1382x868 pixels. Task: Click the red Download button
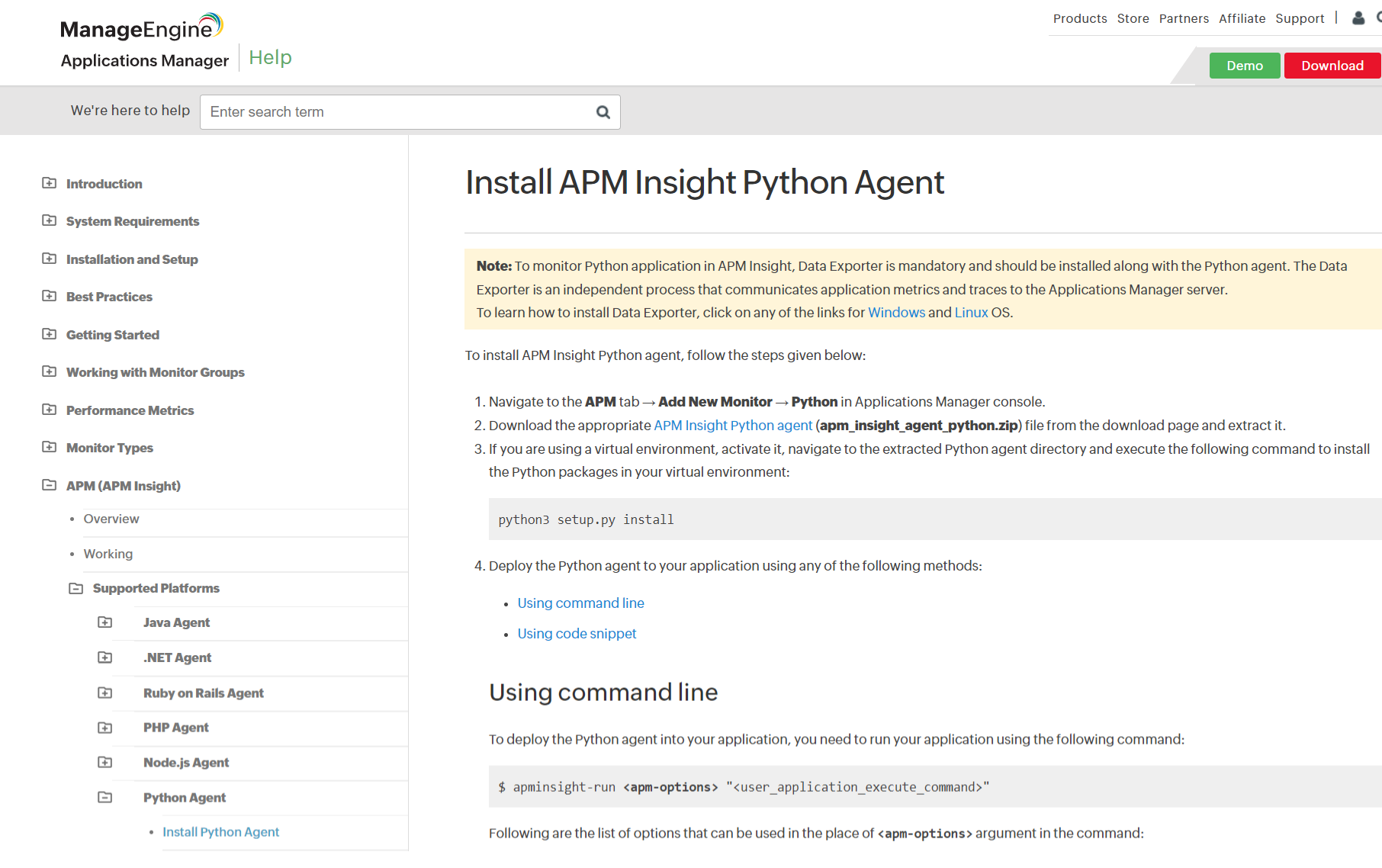(1332, 66)
